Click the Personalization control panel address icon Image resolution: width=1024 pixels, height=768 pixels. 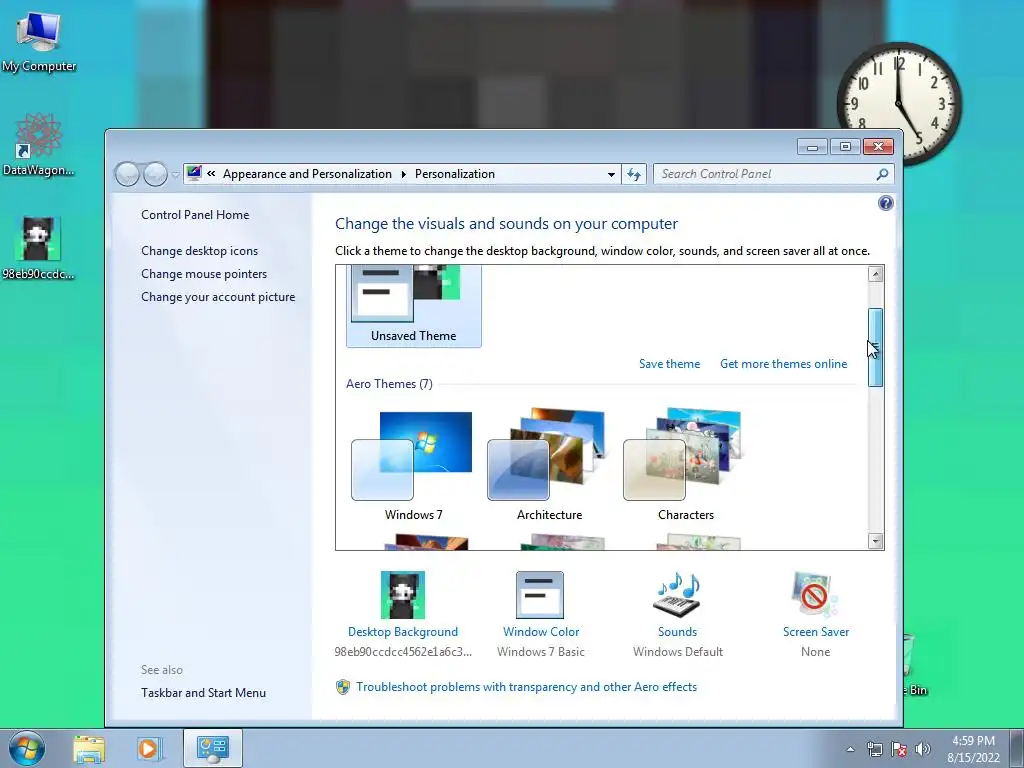194,174
